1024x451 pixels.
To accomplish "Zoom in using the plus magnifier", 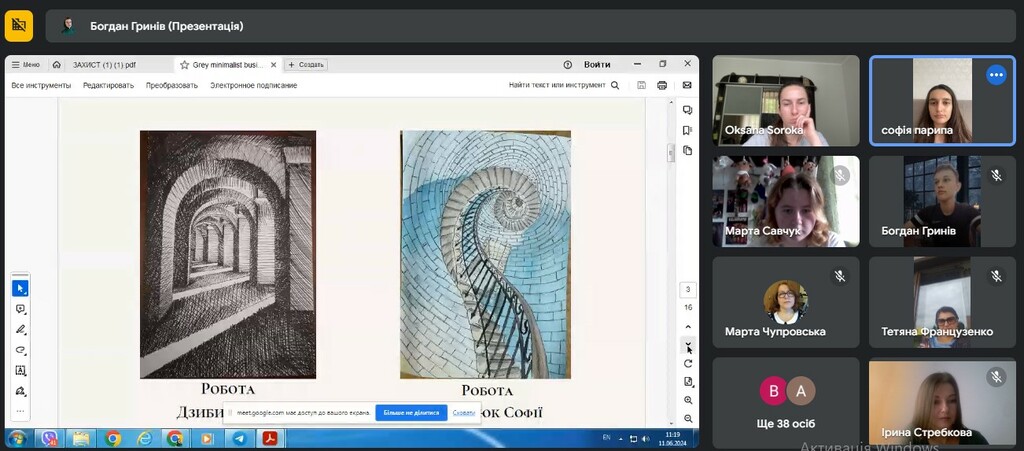I will 688,400.
